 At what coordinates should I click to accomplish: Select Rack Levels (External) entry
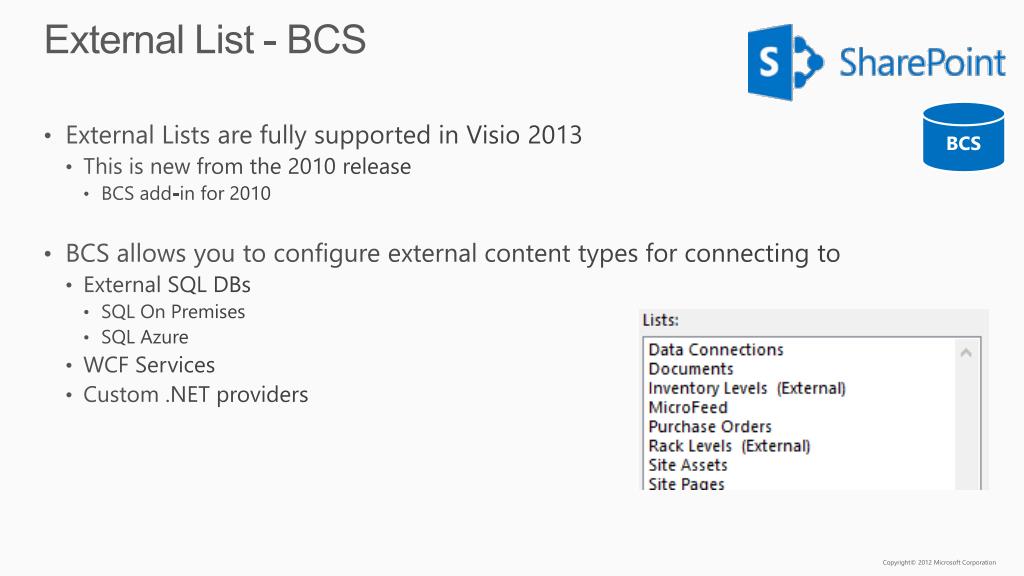tap(729, 446)
